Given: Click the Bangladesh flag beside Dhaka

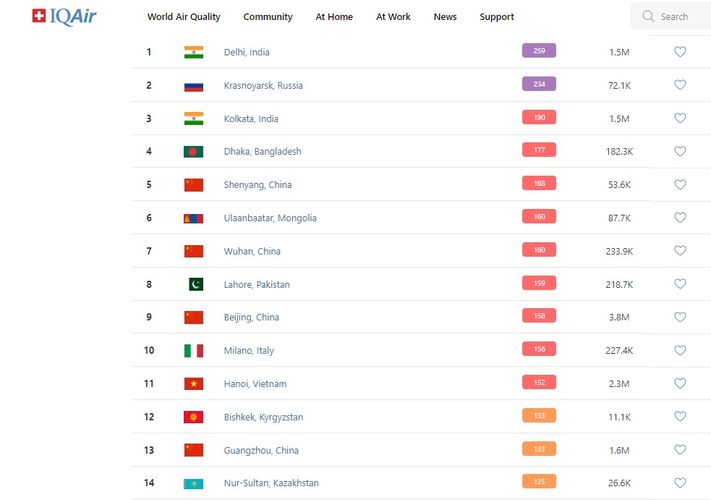Looking at the screenshot, I should (193, 152).
